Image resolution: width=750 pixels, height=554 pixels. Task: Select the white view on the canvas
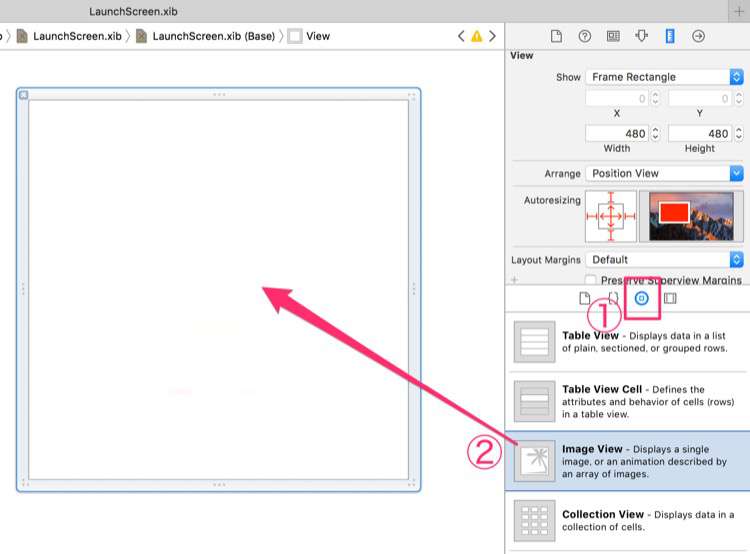coord(219,289)
